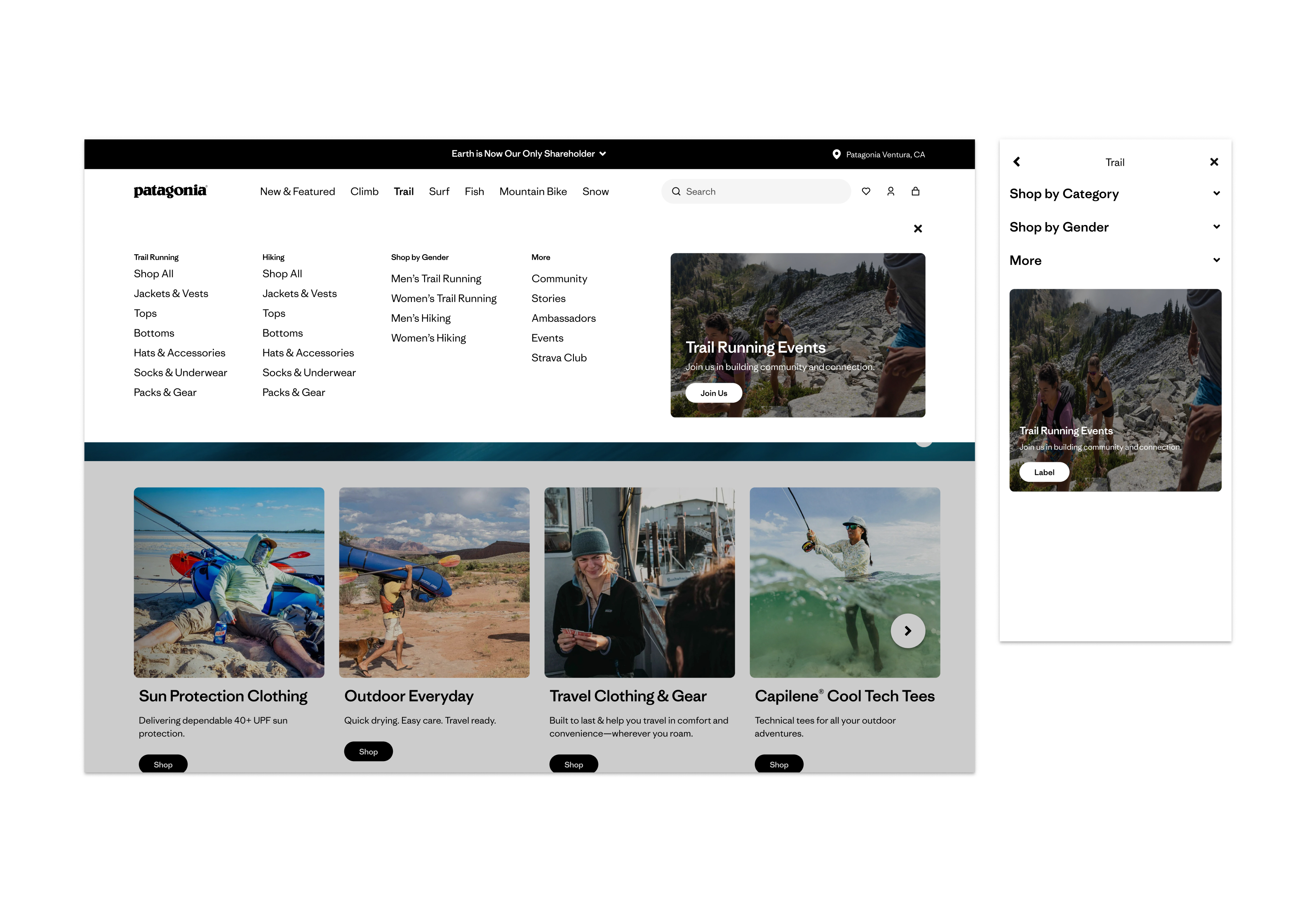The width and height of the screenshot is (1316, 912).
Task: Open the account profile icon
Action: 890,192
